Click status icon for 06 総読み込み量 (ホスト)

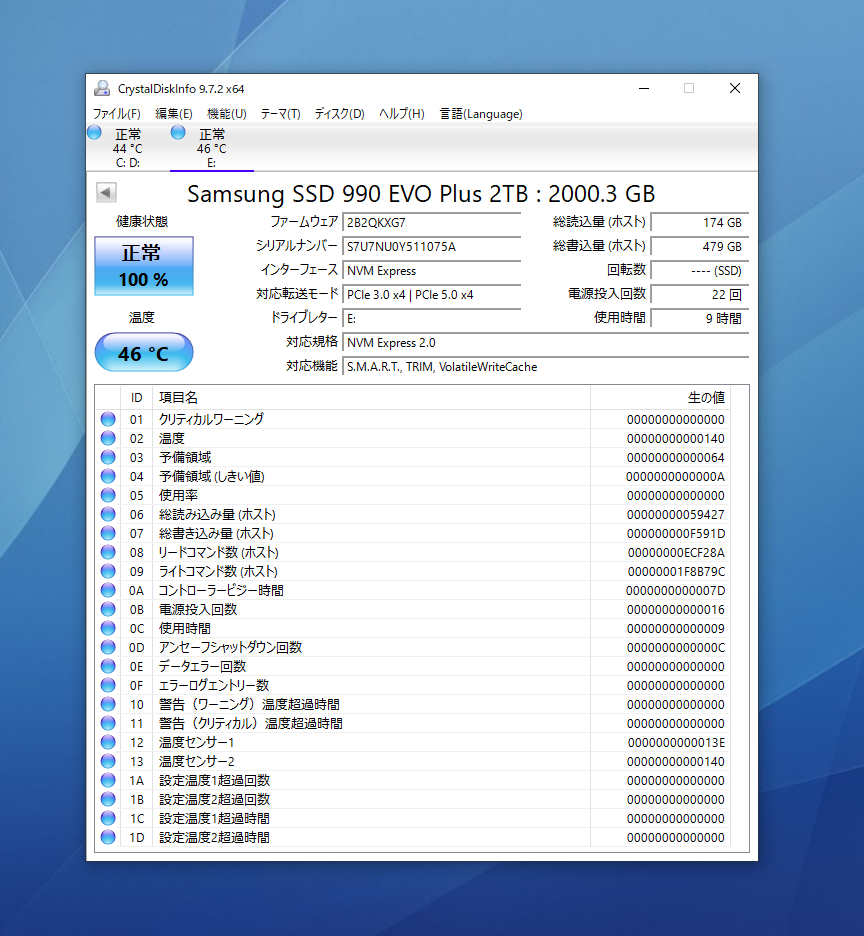pyautogui.click(x=108, y=514)
